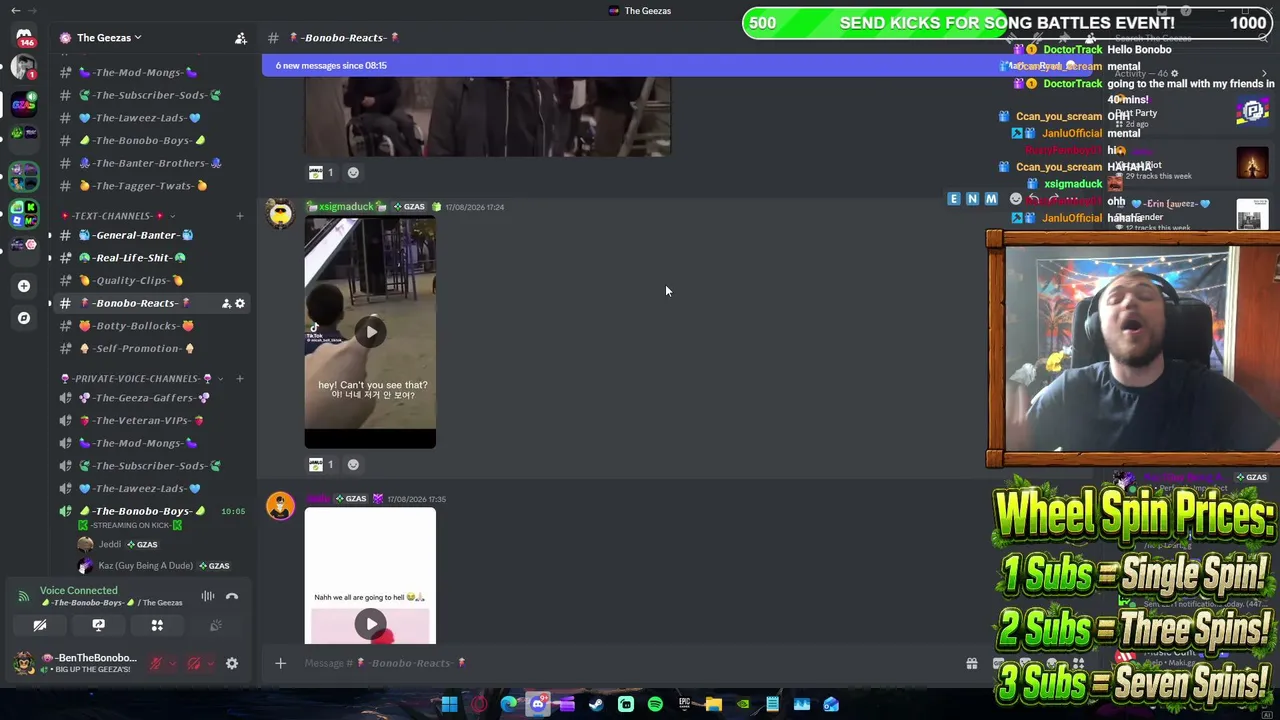
Task: Add reaction to the top video message
Action: [x=353, y=173]
